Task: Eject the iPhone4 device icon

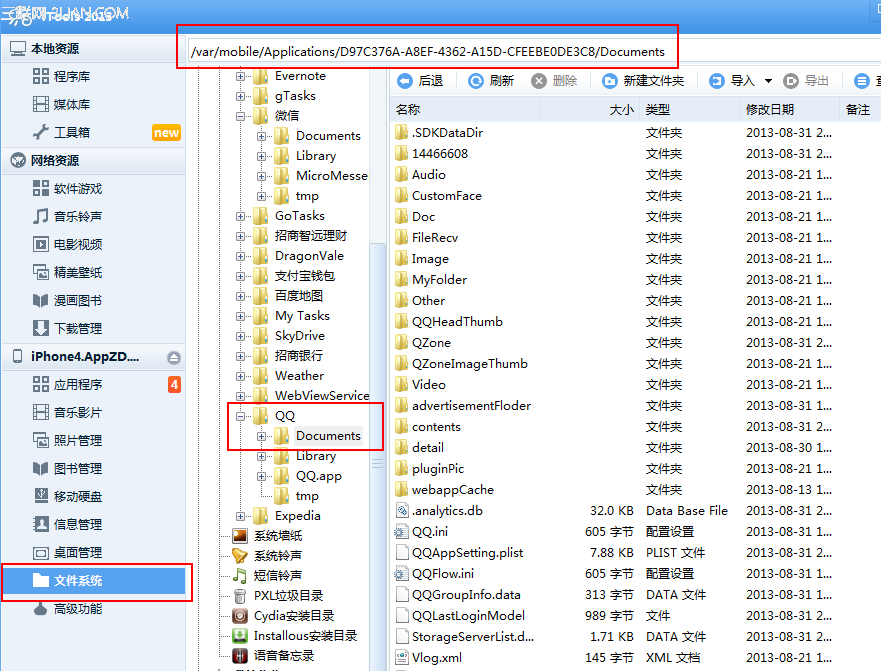Action: pyautogui.click(x=174, y=357)
